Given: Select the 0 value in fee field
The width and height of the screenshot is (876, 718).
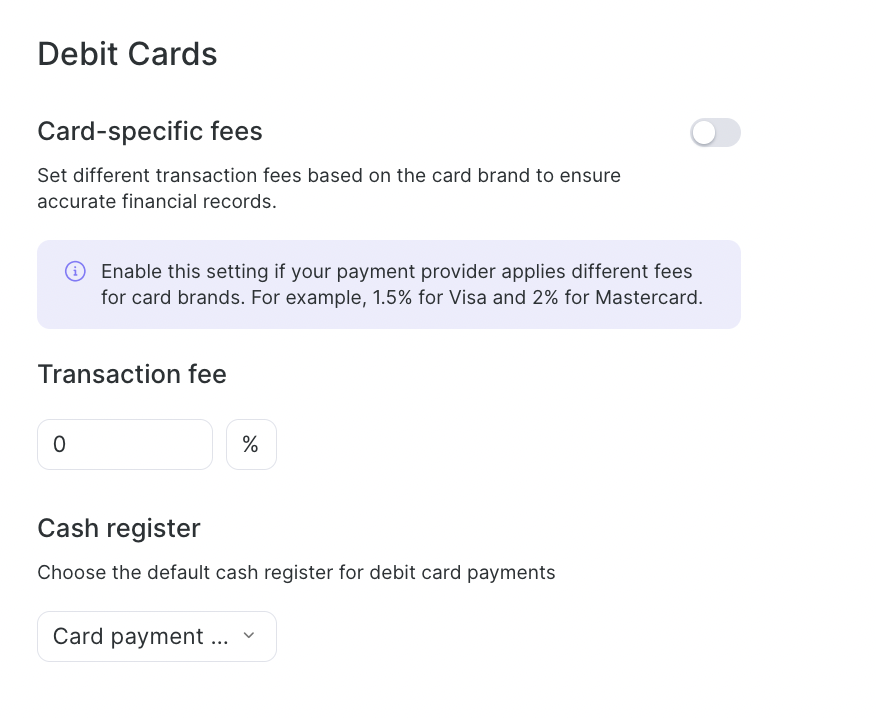Looking at the screenshot, I should click(59, 444).
